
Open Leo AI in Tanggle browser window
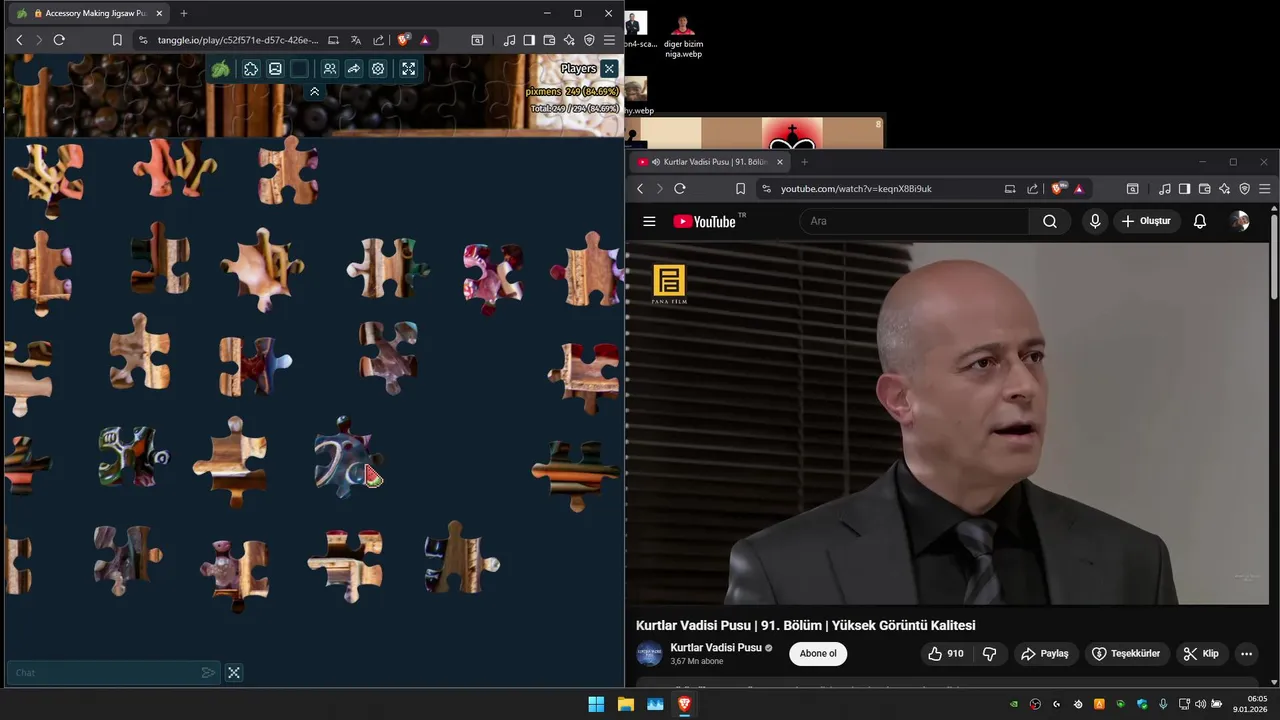tap(569, 40)
